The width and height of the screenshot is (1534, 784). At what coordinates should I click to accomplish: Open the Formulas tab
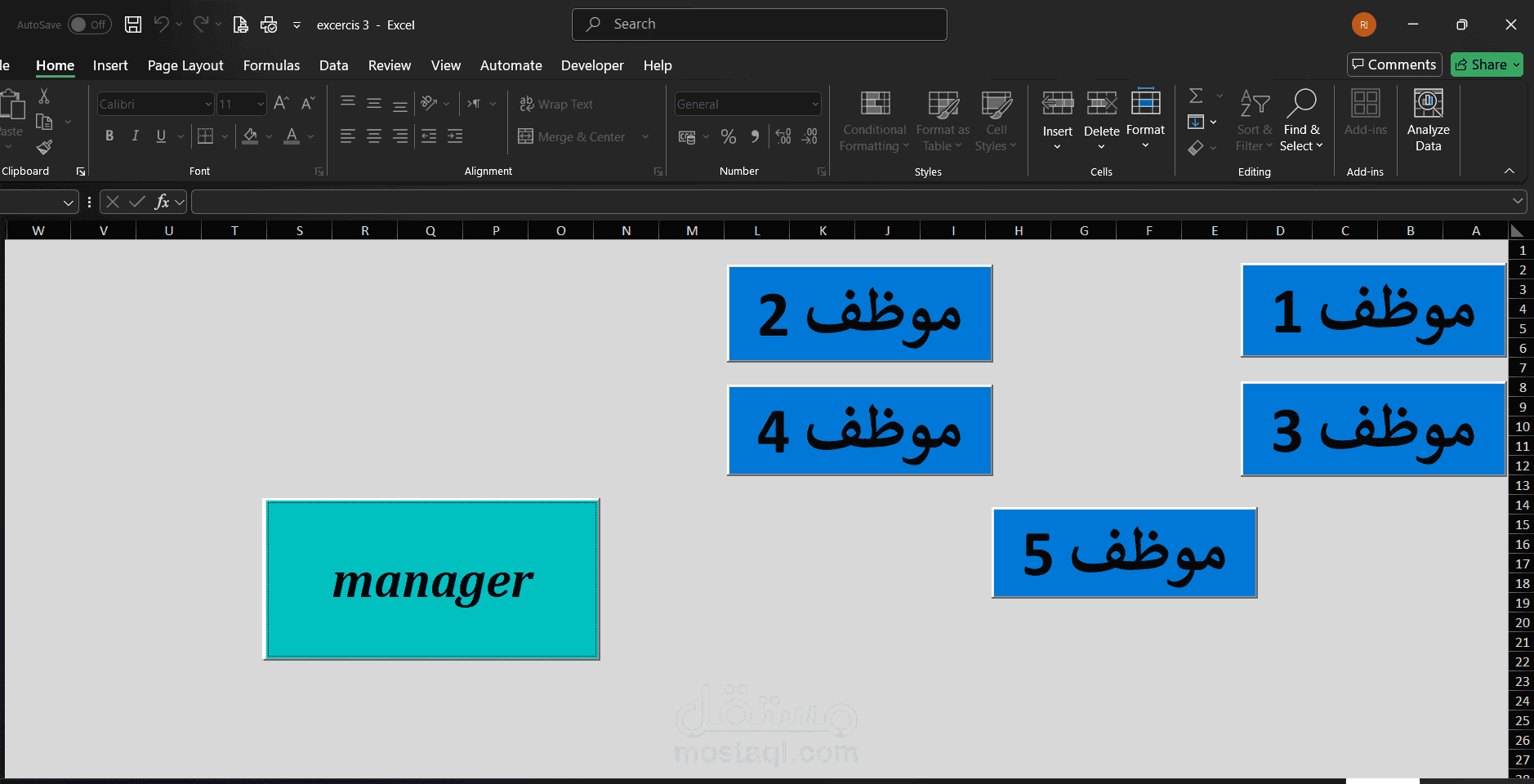click(271, 65)
